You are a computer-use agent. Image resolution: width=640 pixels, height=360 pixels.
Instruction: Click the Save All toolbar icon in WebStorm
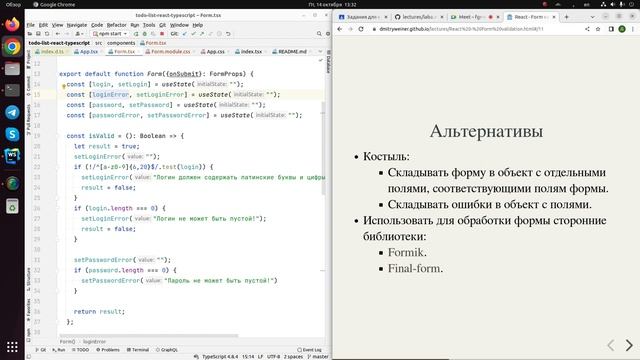(x=38, y=34)
